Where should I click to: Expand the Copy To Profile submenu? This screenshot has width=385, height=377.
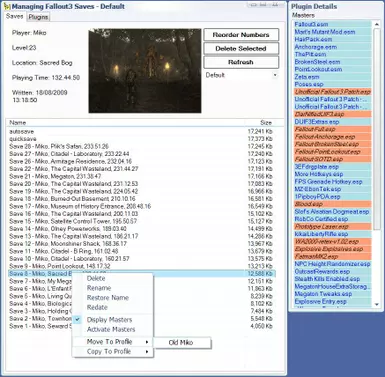pyautogui.click(x=113, y=351)
